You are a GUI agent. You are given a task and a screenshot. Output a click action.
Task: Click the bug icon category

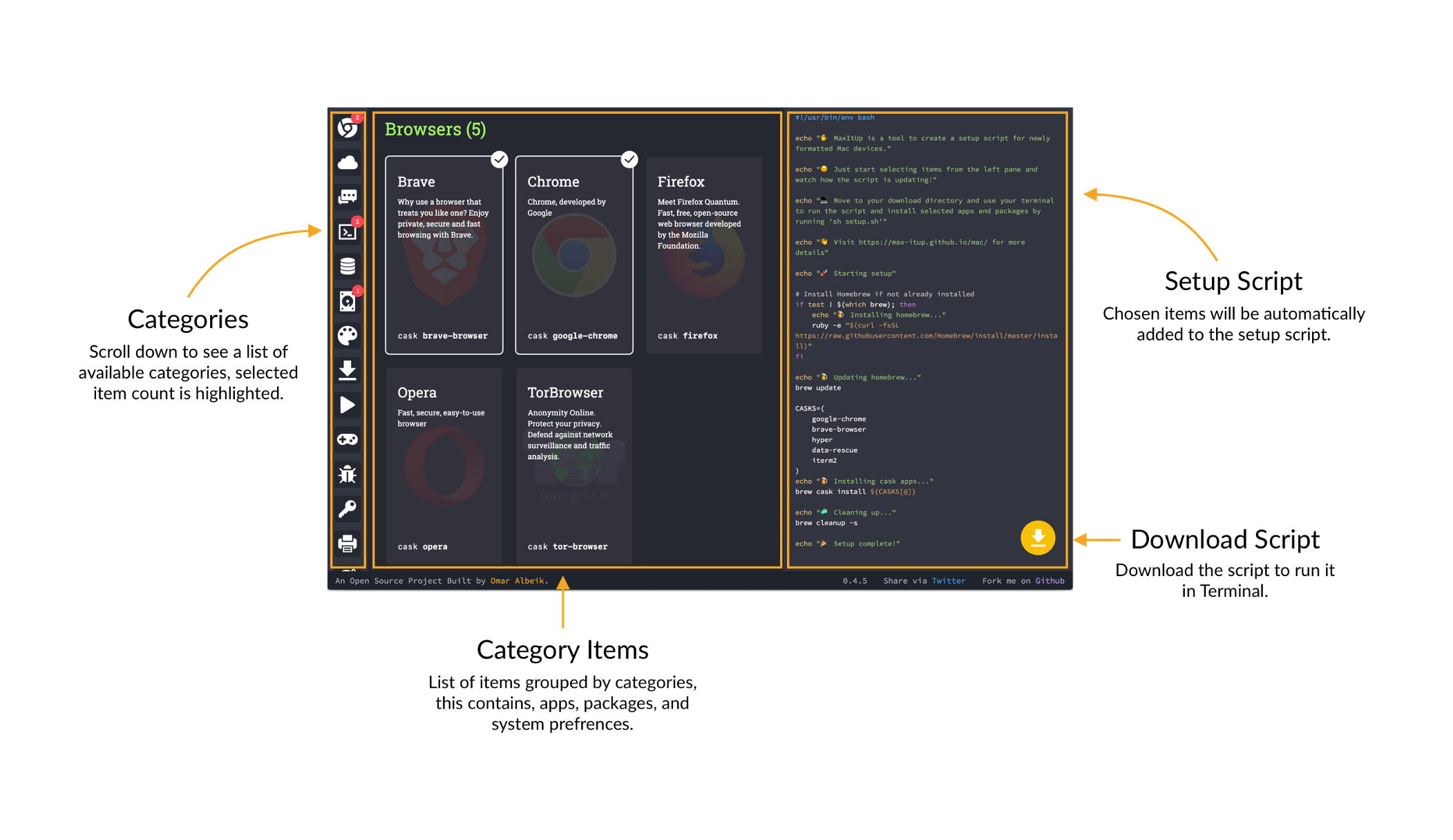point(347,475)
